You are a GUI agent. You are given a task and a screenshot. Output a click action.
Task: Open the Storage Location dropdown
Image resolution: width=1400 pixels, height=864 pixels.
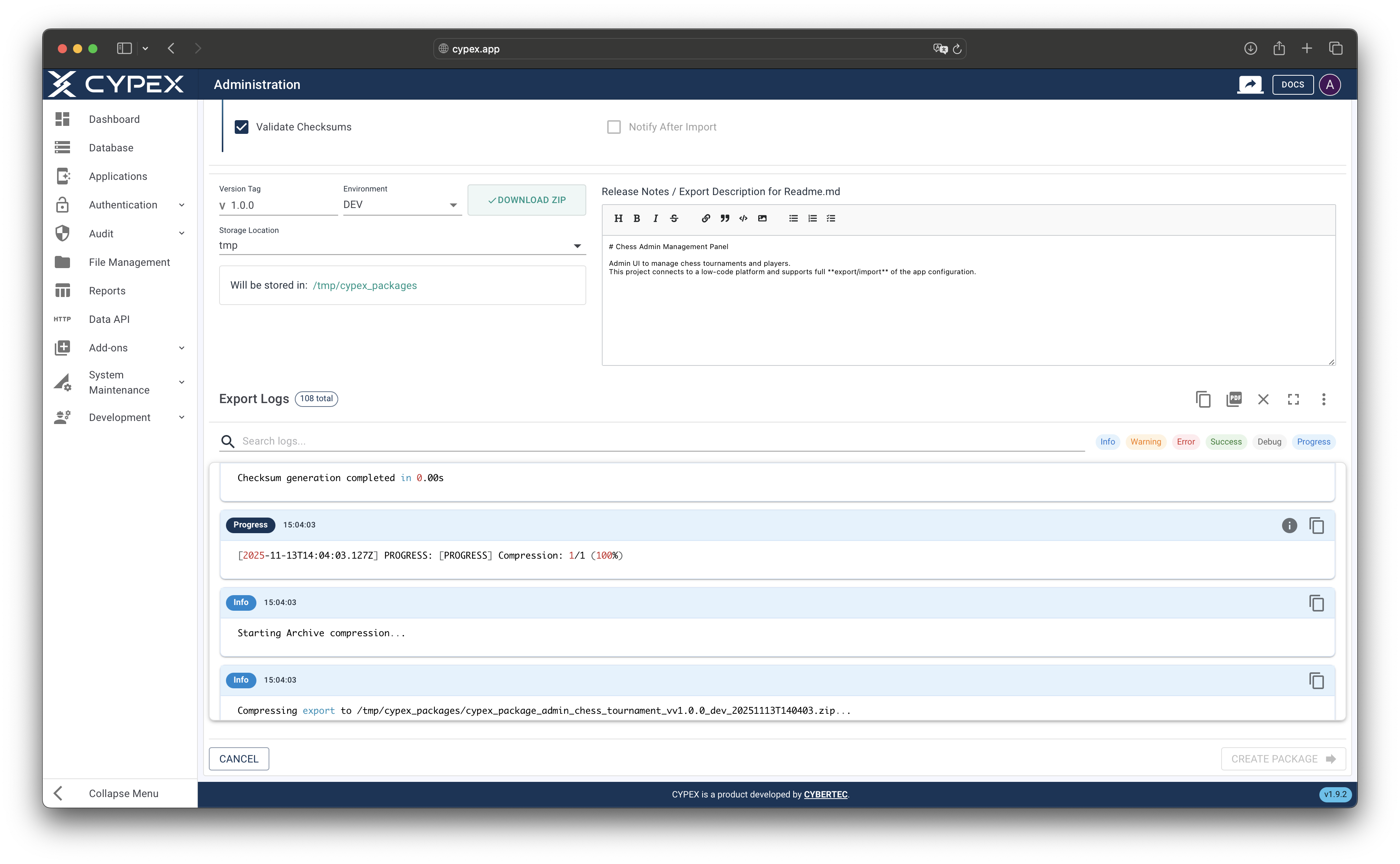pos(577,245)
